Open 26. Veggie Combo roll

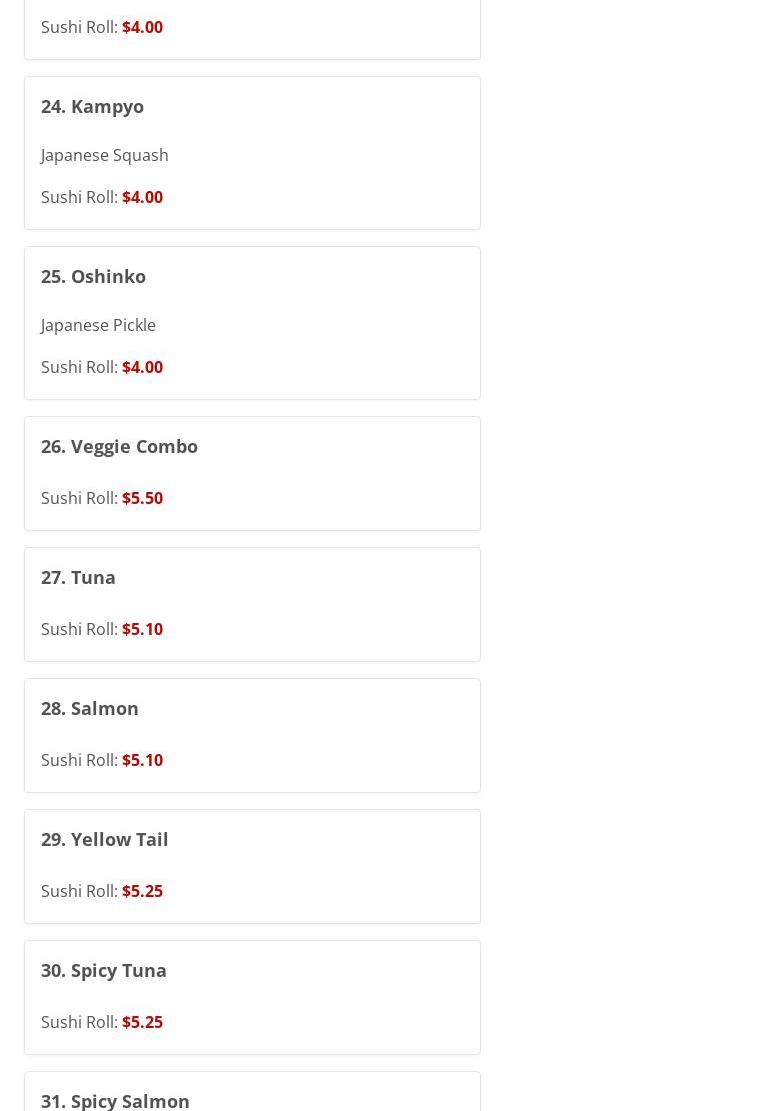pos(119,446)
